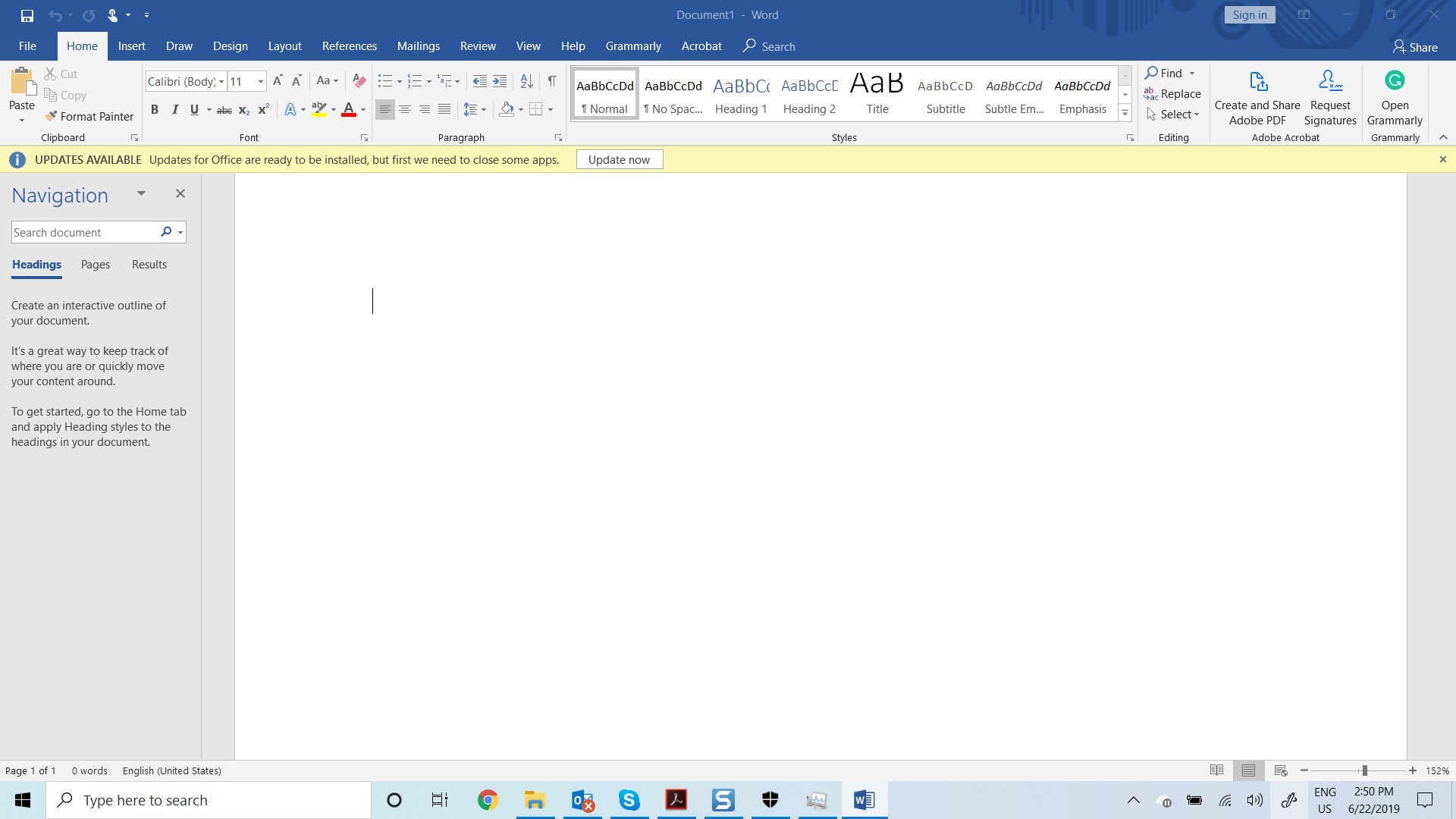
Task: Click Replace in the Editing group
Action: (1173, 94)
